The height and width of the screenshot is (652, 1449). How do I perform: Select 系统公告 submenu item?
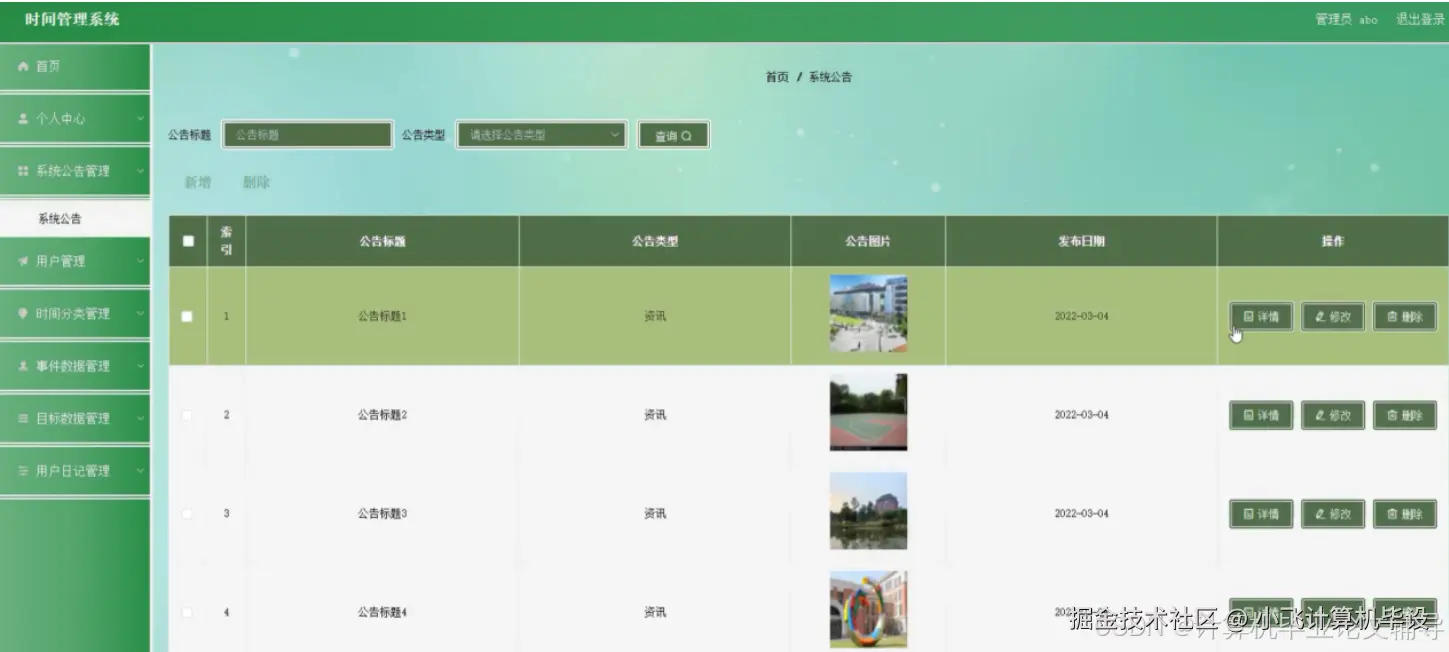pyautogui.click(x=75, y=219)
